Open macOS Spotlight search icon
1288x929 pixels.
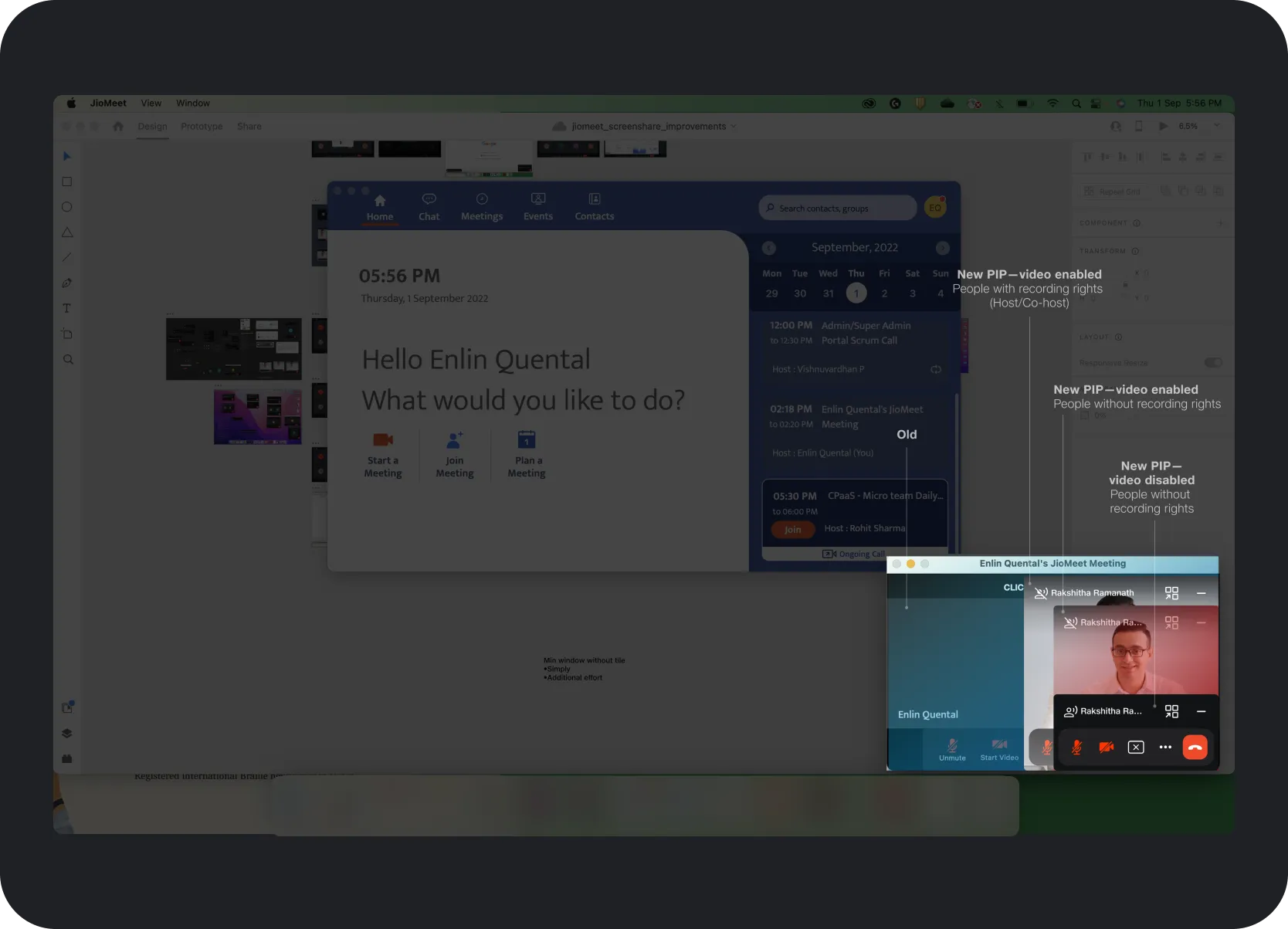coord(1076,103)
